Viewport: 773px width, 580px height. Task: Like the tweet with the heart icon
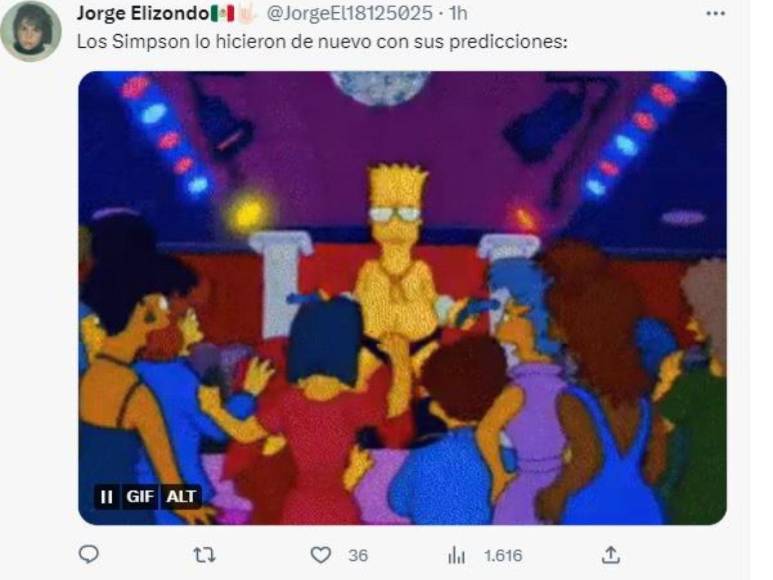point(320,555)
